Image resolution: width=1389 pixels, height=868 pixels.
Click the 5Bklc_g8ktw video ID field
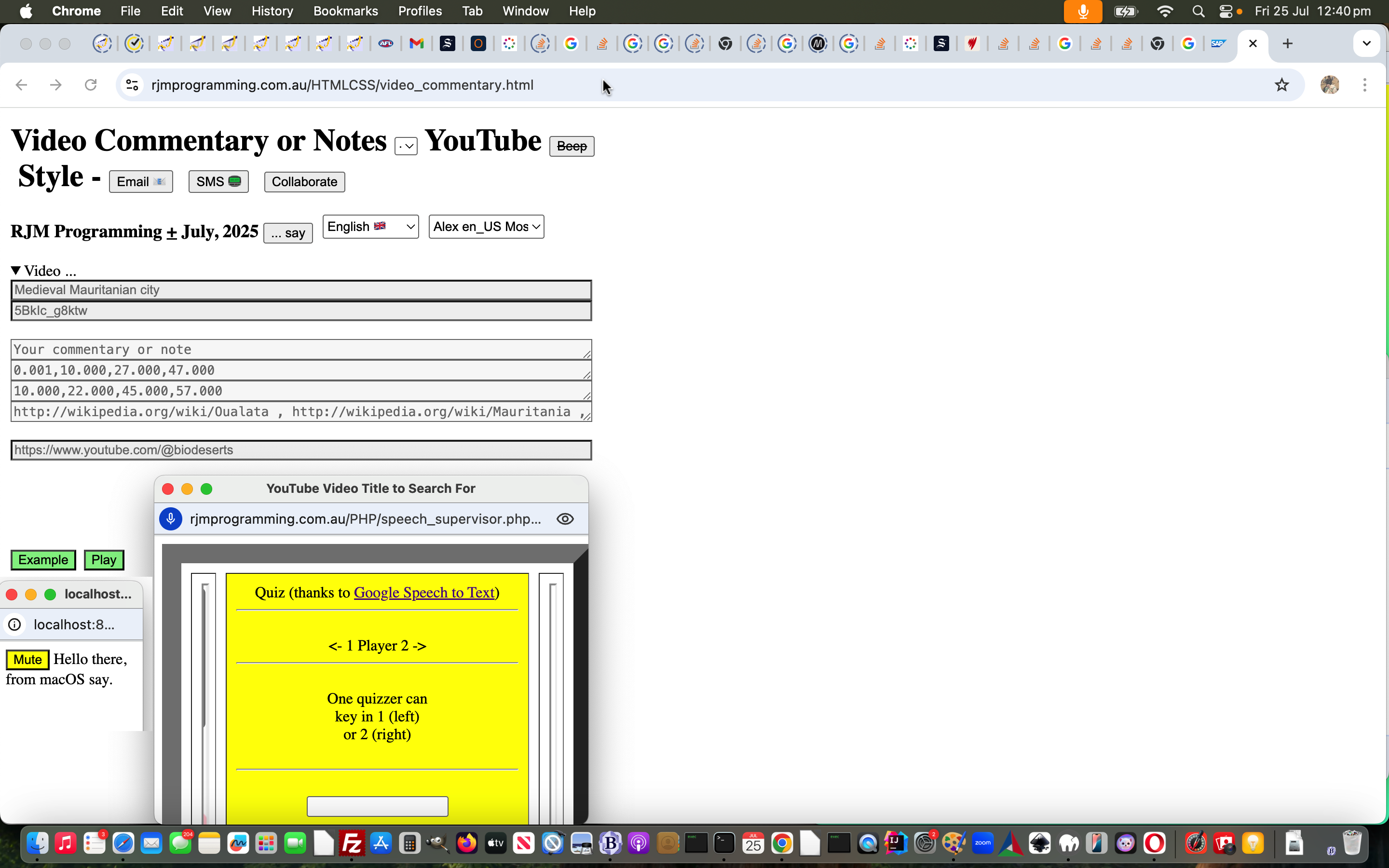(x=301, y=311)
